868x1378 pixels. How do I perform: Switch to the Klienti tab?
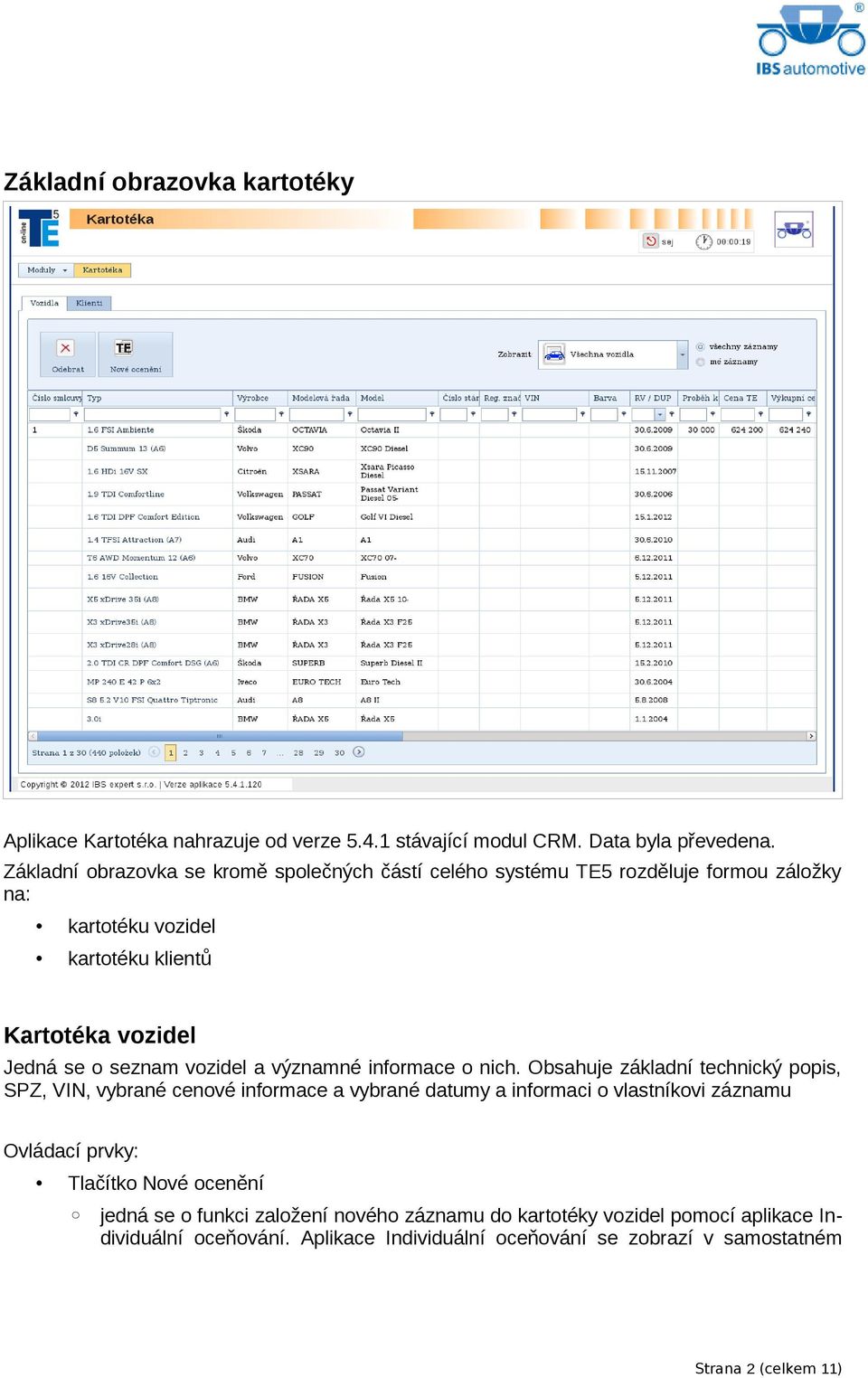pyautogui.click(x=90, y=303)
